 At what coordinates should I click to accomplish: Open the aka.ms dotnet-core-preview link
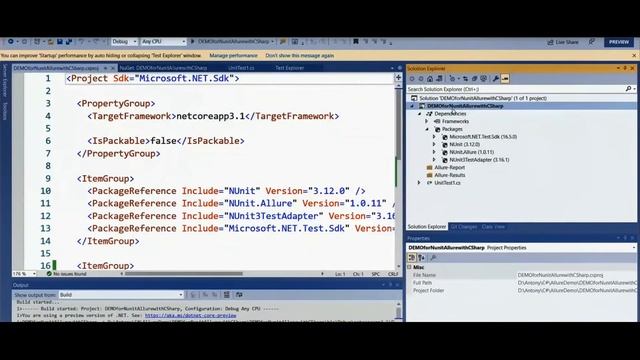[x=191, y=316]
